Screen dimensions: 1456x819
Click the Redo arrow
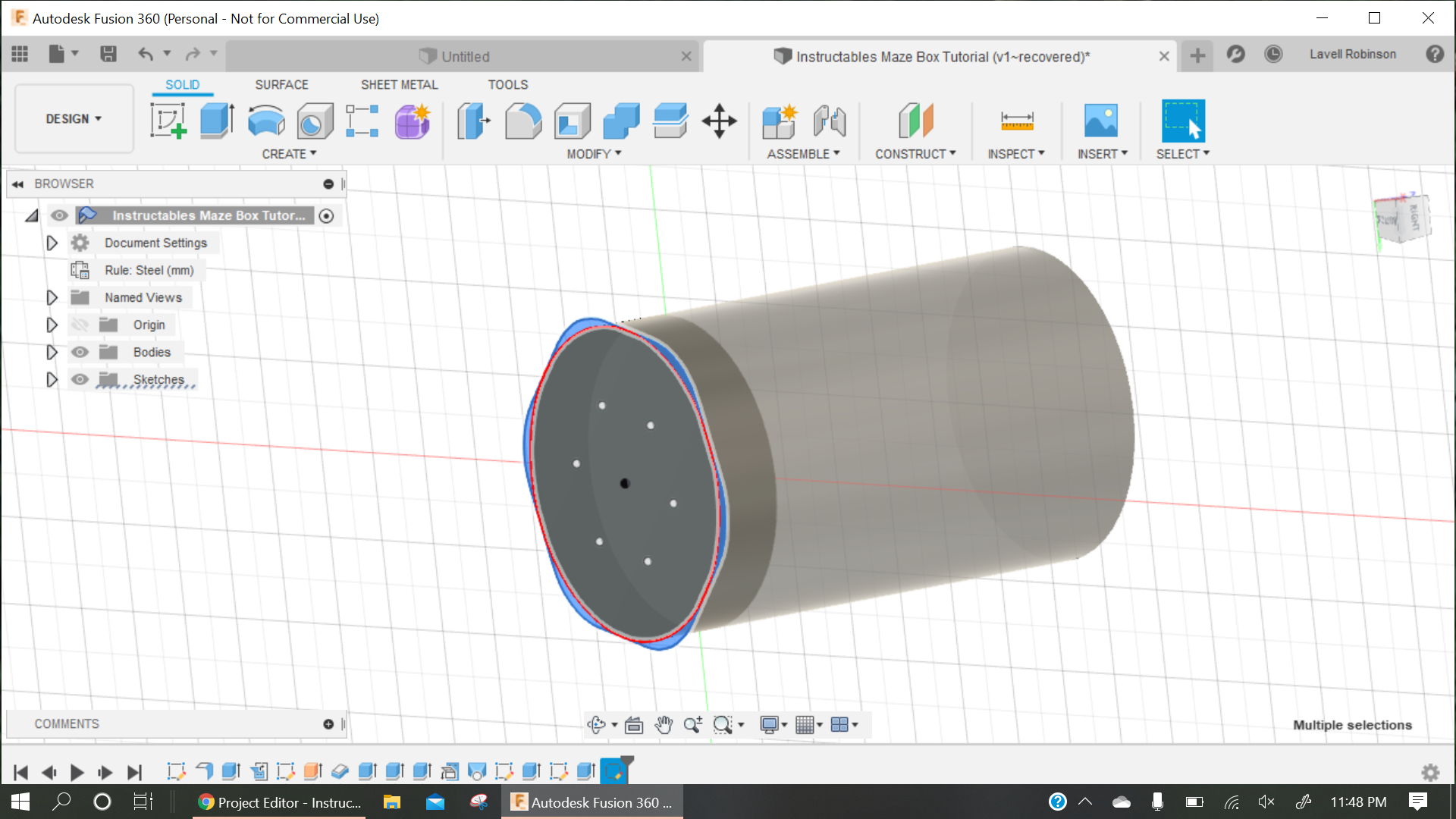(193, 54)
